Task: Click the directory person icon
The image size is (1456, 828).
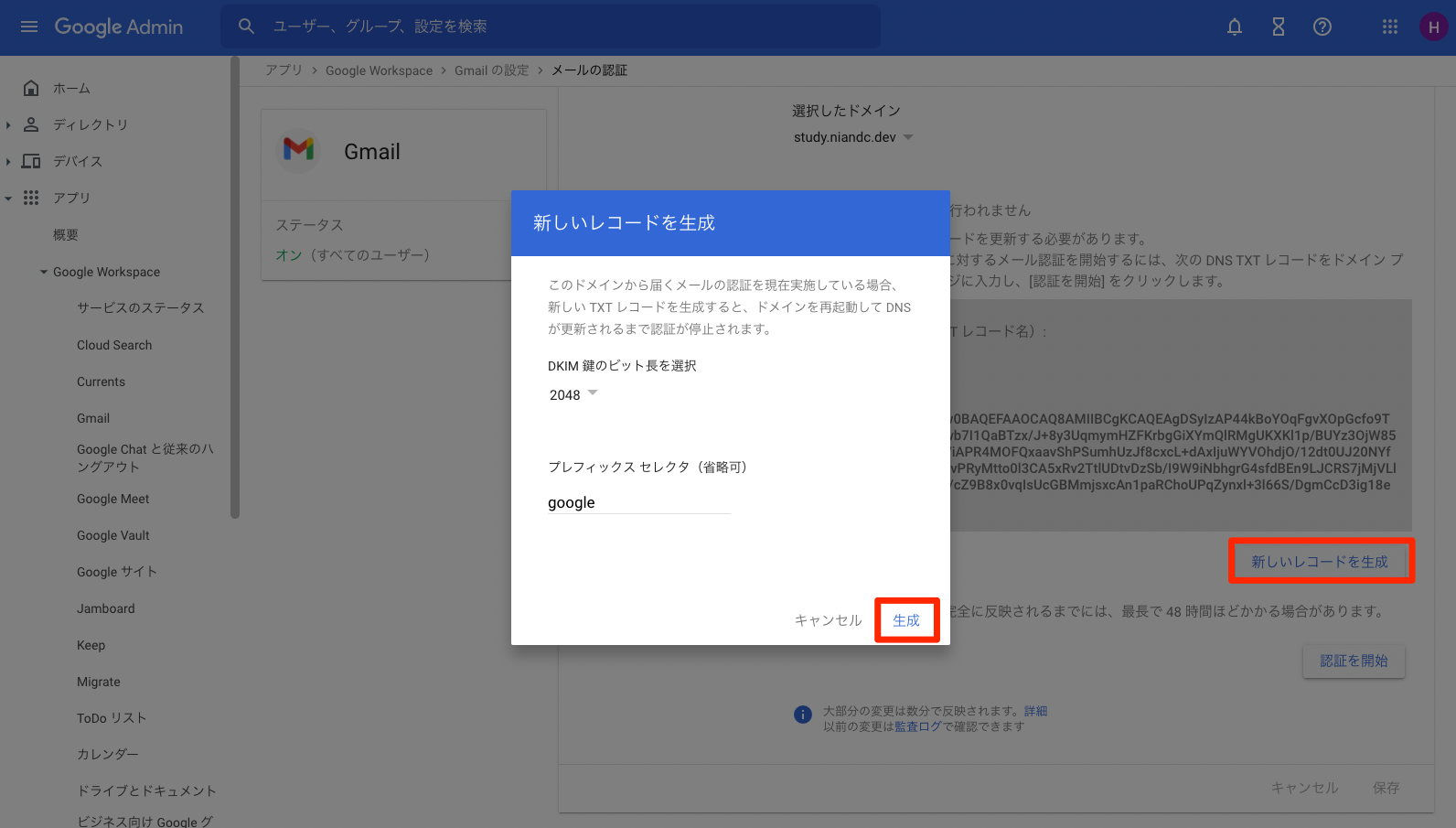Action: coord(31,124)
